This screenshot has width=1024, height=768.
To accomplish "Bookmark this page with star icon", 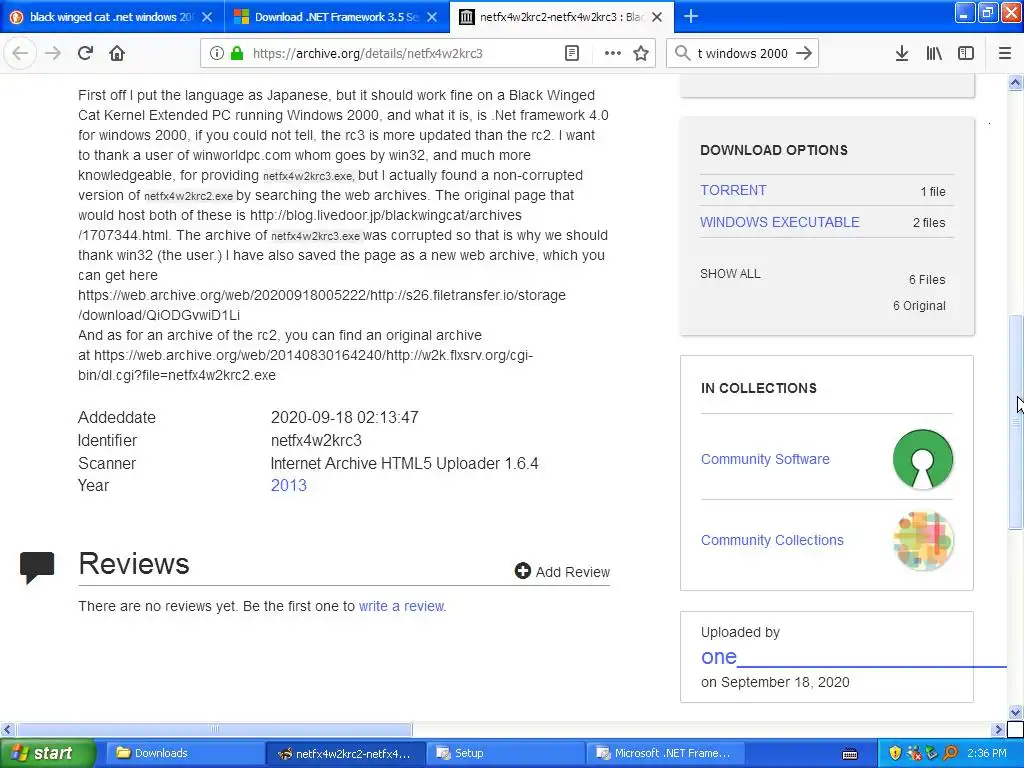I will click(641, 53).
